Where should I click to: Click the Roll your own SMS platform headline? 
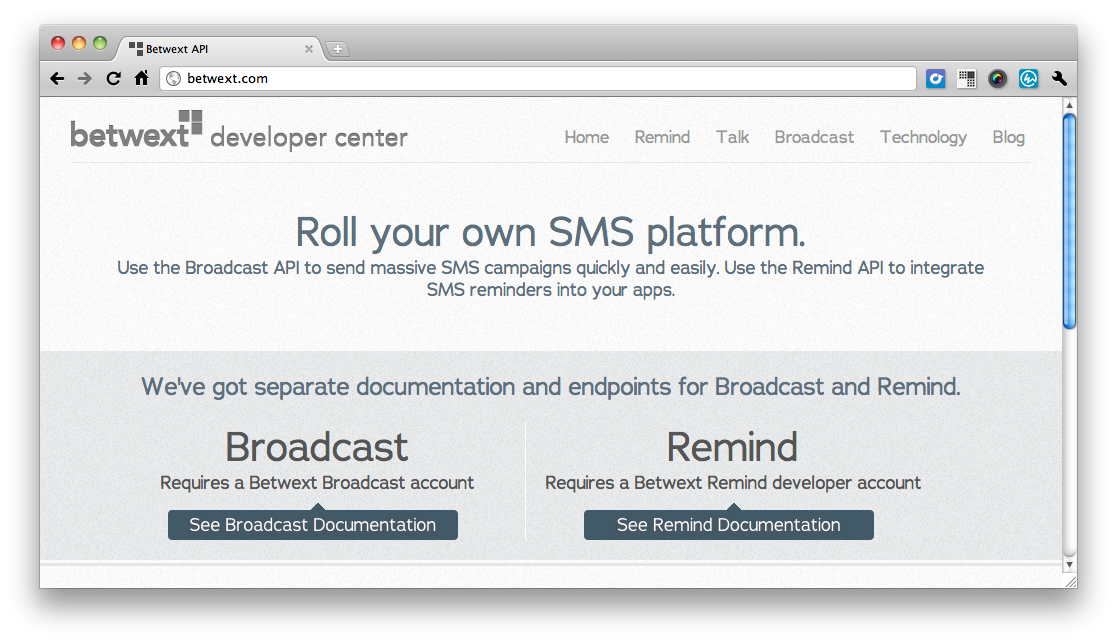pos(551,232)
